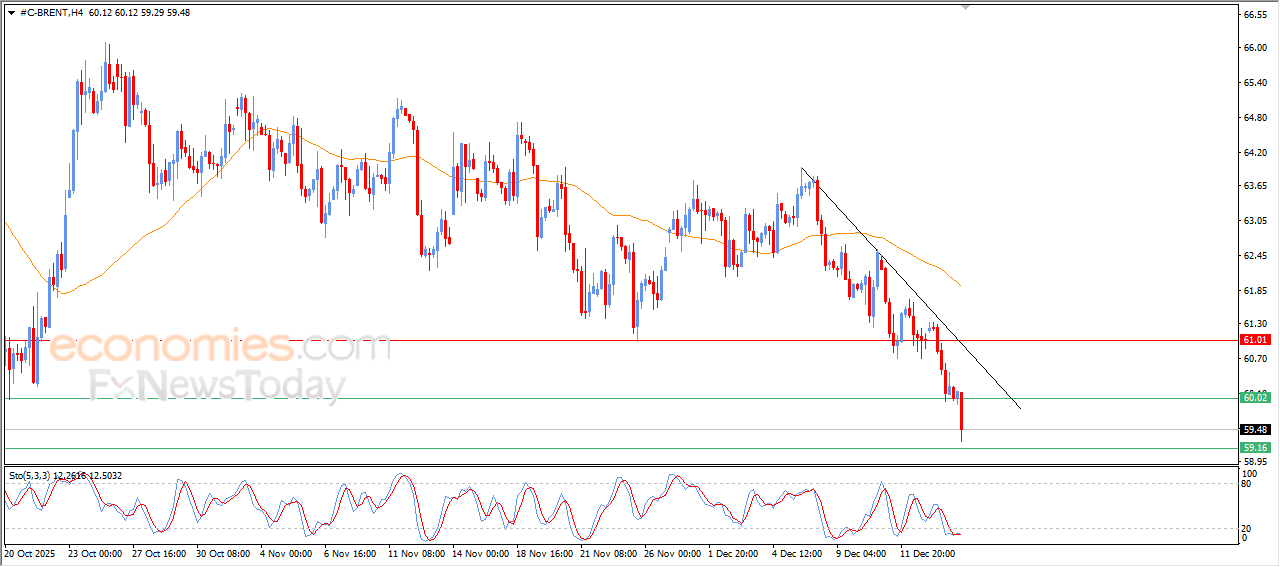
Task: Click the #C-BRENT,H4 symbol title text
Action: (x=51, y=13)
